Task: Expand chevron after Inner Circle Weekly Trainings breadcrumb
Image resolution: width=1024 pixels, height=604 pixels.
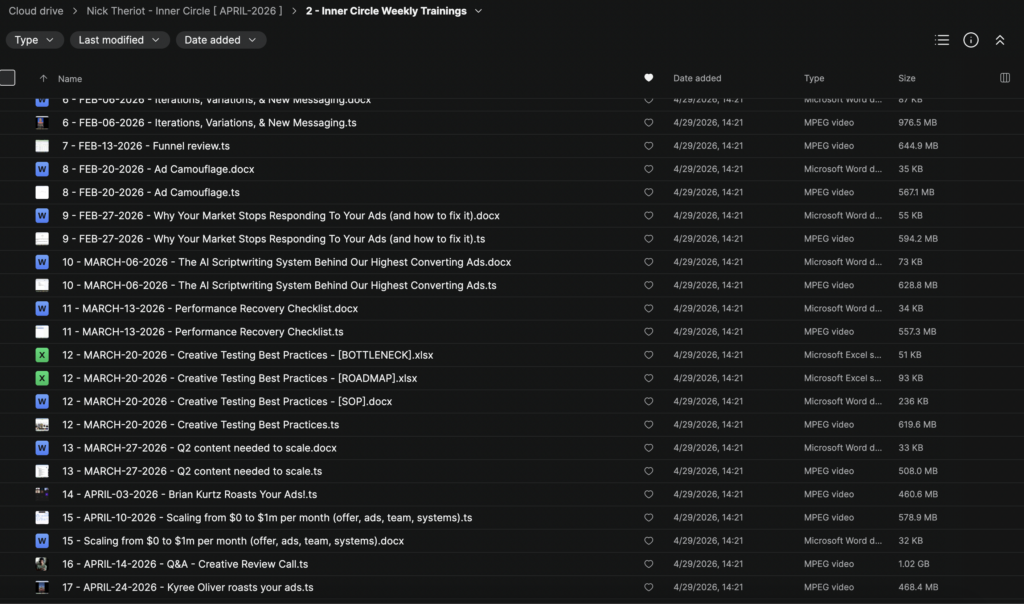Action: [x=478, y=11]
